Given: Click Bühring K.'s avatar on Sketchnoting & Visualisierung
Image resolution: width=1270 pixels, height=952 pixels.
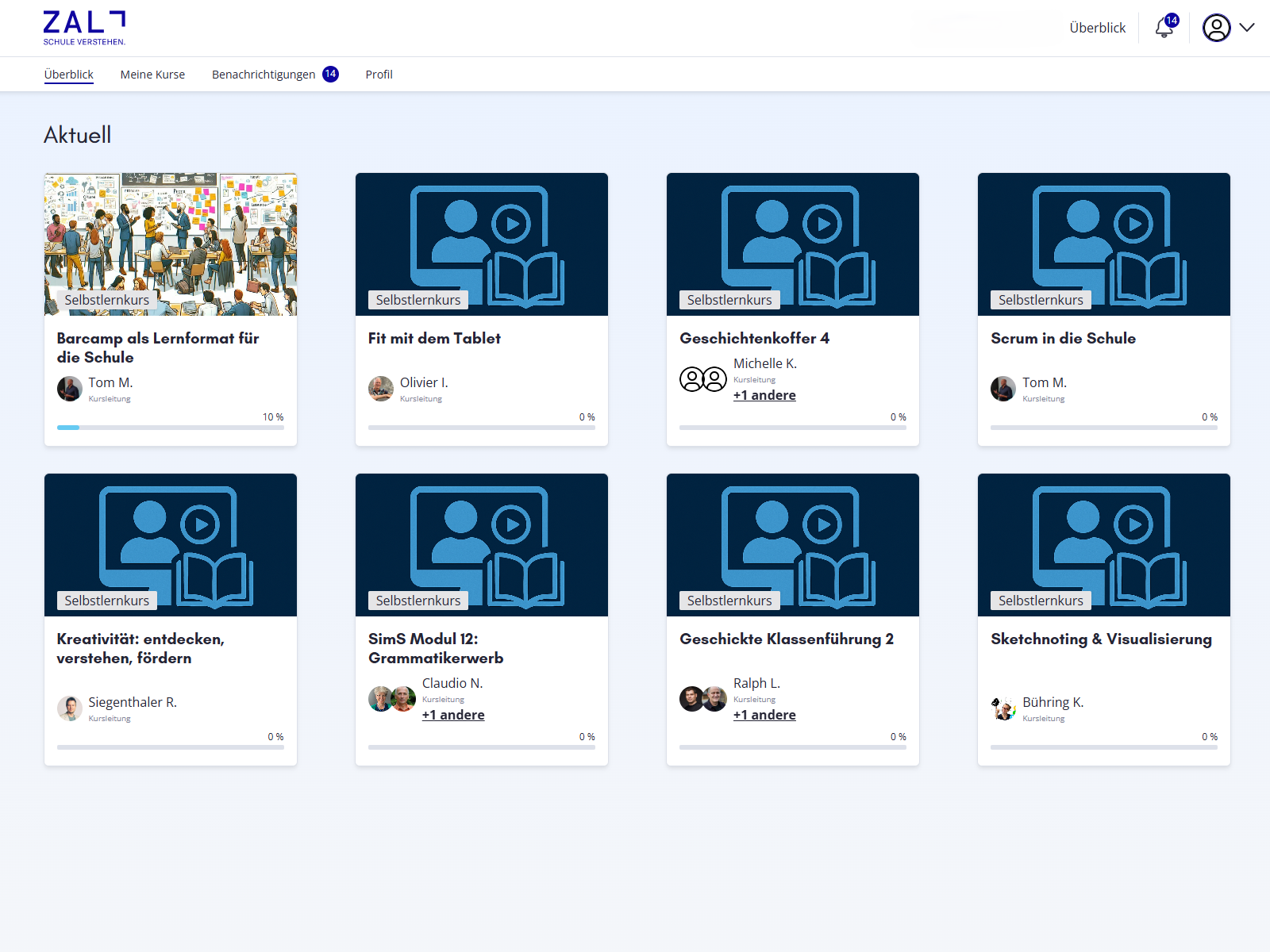Looking at the screenshot, I should click(x=1003, y=708).
